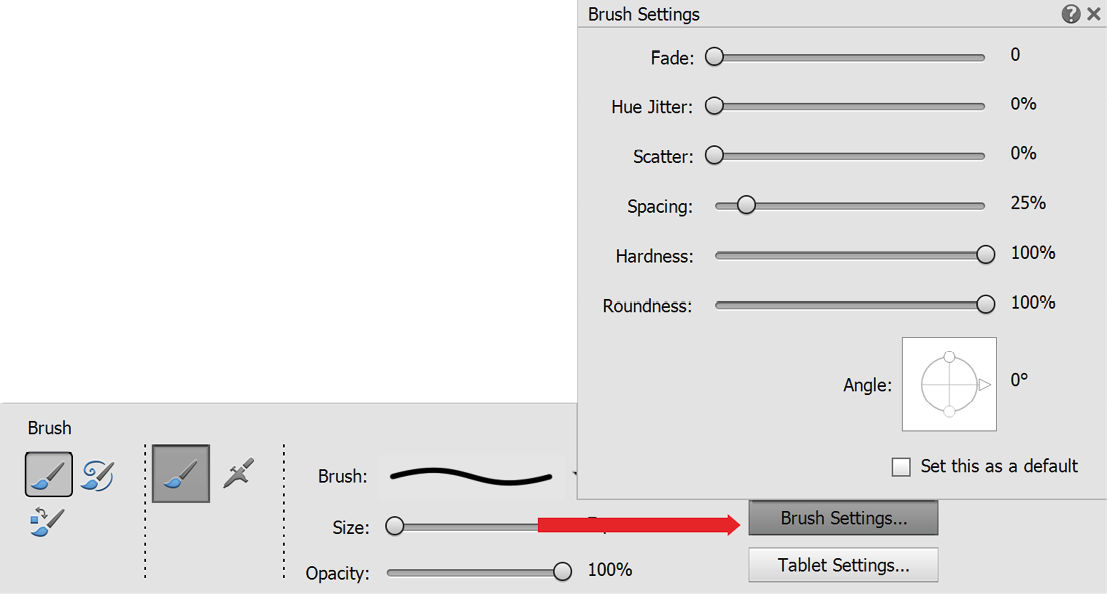Open Brush Settings help icon
This screenshot has height=594, width=1107.
pyautogui.click(x=1070, y=14)
